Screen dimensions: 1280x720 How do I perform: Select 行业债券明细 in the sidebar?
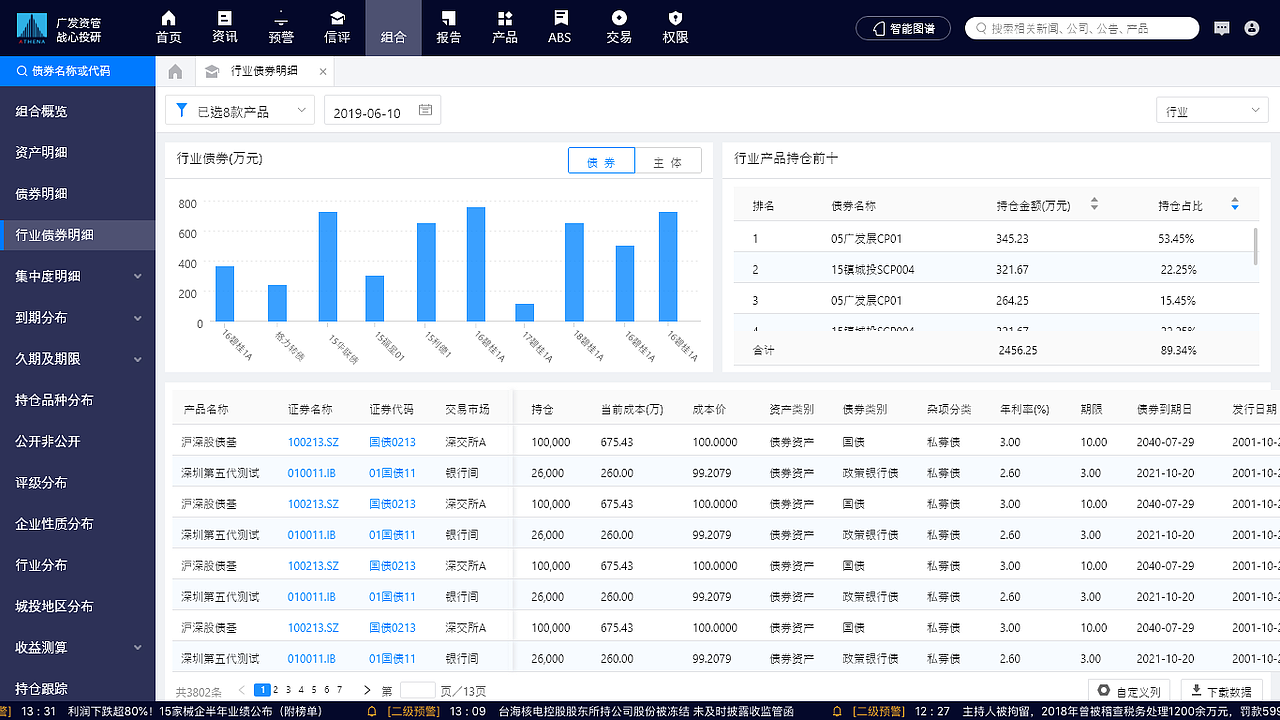click(78, 235)
